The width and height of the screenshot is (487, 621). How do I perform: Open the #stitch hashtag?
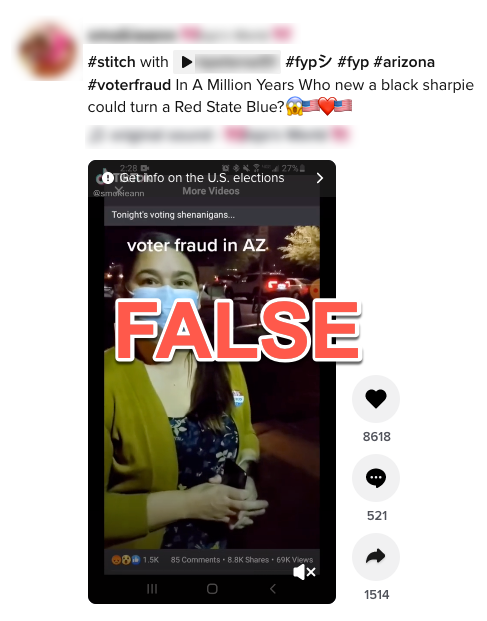(112, 62)
